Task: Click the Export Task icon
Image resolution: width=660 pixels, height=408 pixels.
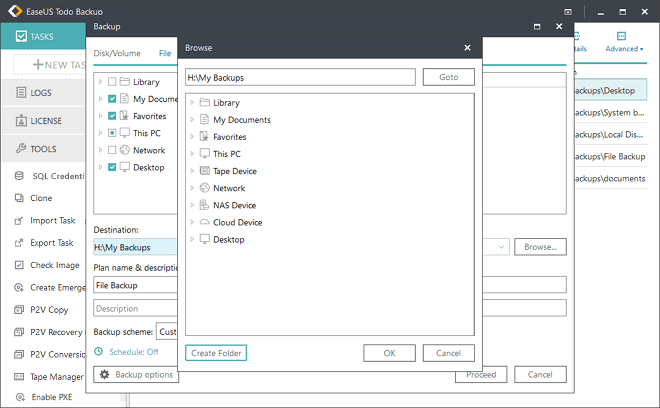Action: tap(19, 243)
